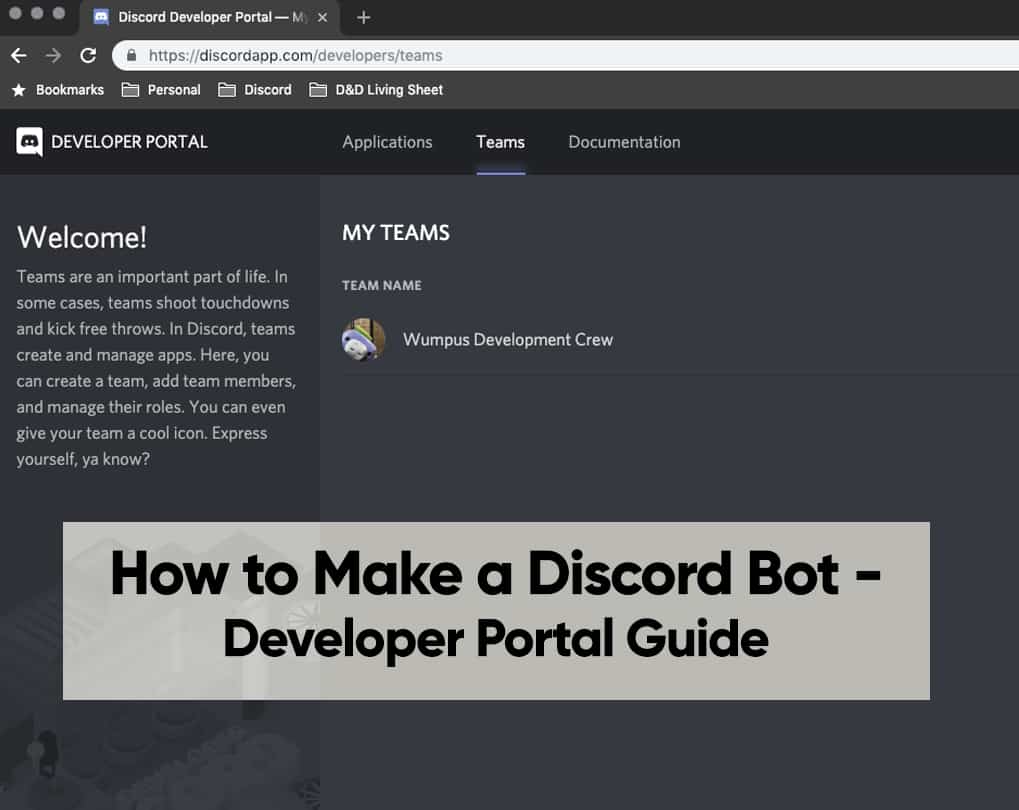Open a new tab with plus icon

point(364,18)
